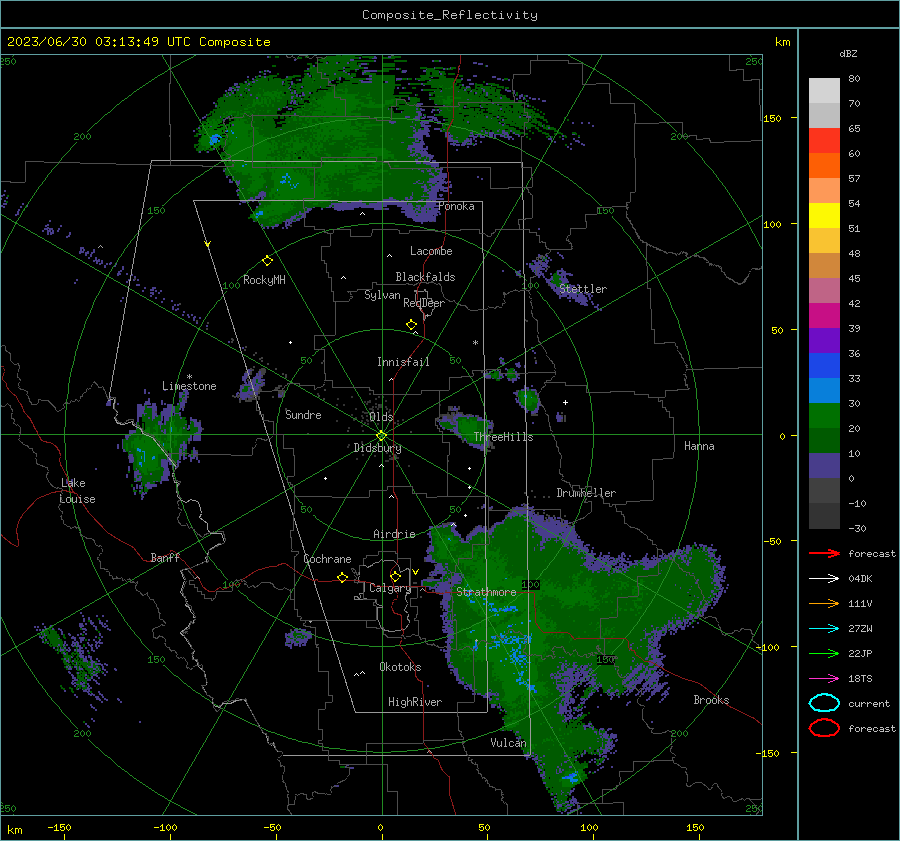Viewport: 900px width, 841px height.
Task: Click the yellow diamond marker below RedDeer
Action: click(x=412, y=325)
